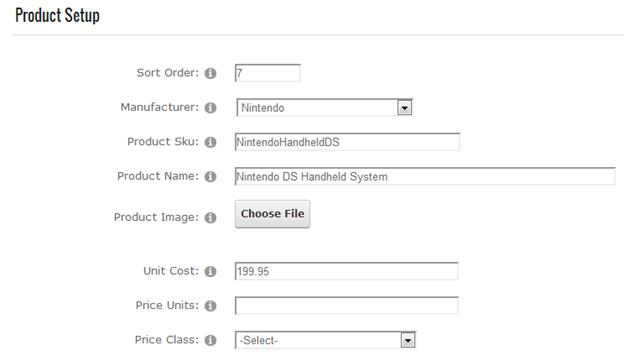Click the Unit Cost info icon
Image resolution: width=624 pixels, height=361 pixels.
pos(211,271)
